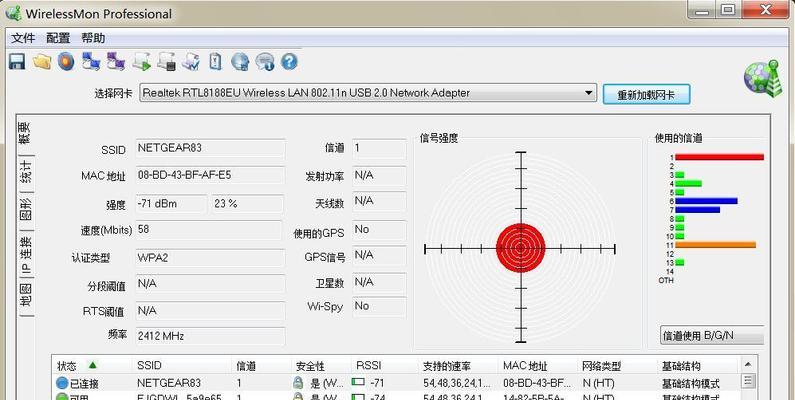This screenshot has width=795, height=400.
Task: Sort list by SSID column header
Action: (x=182, y=366)
